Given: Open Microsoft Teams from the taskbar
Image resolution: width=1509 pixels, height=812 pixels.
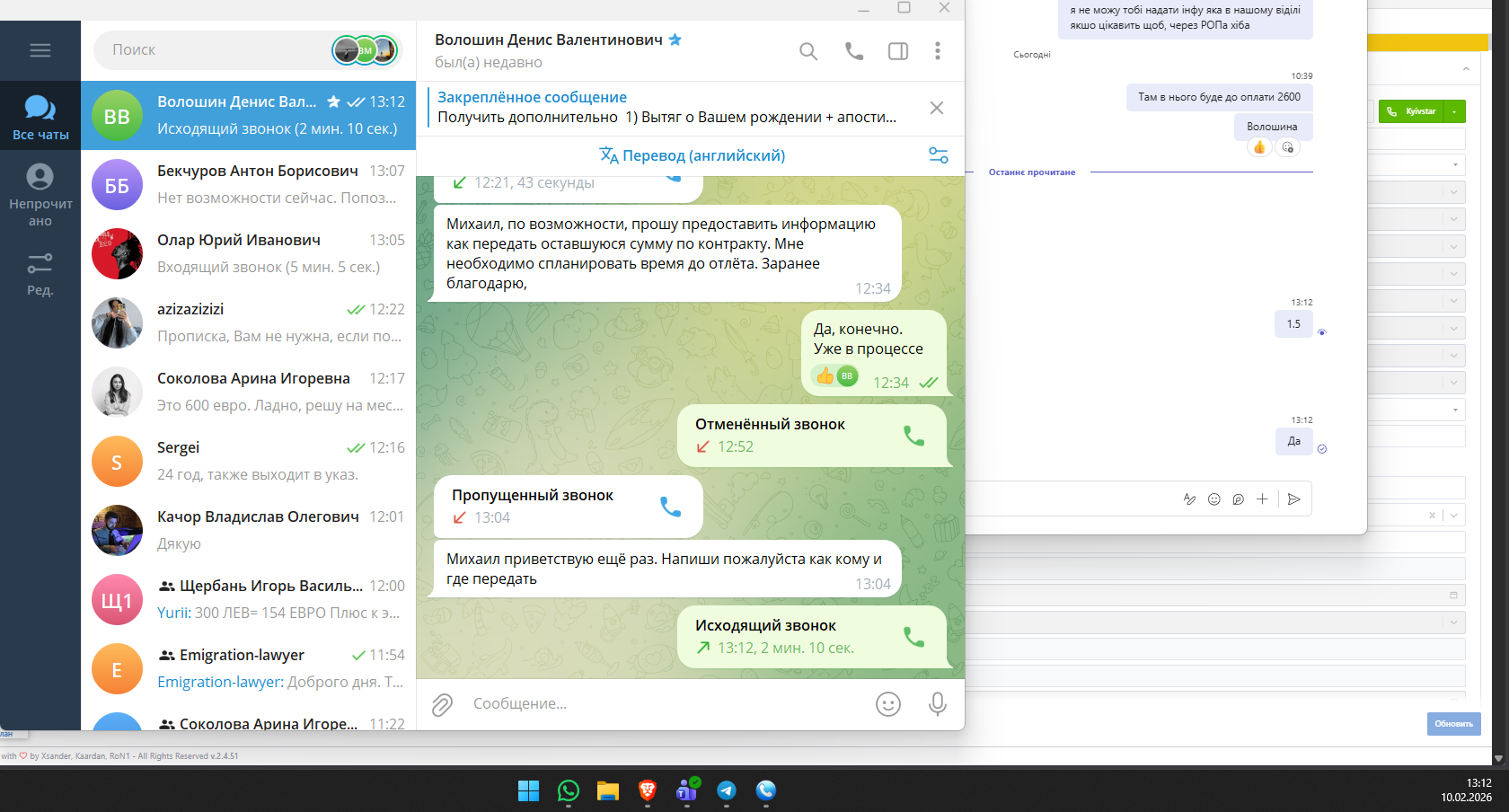Looking at the screenshot, I should pyautogui.click(x=687, y=790).
